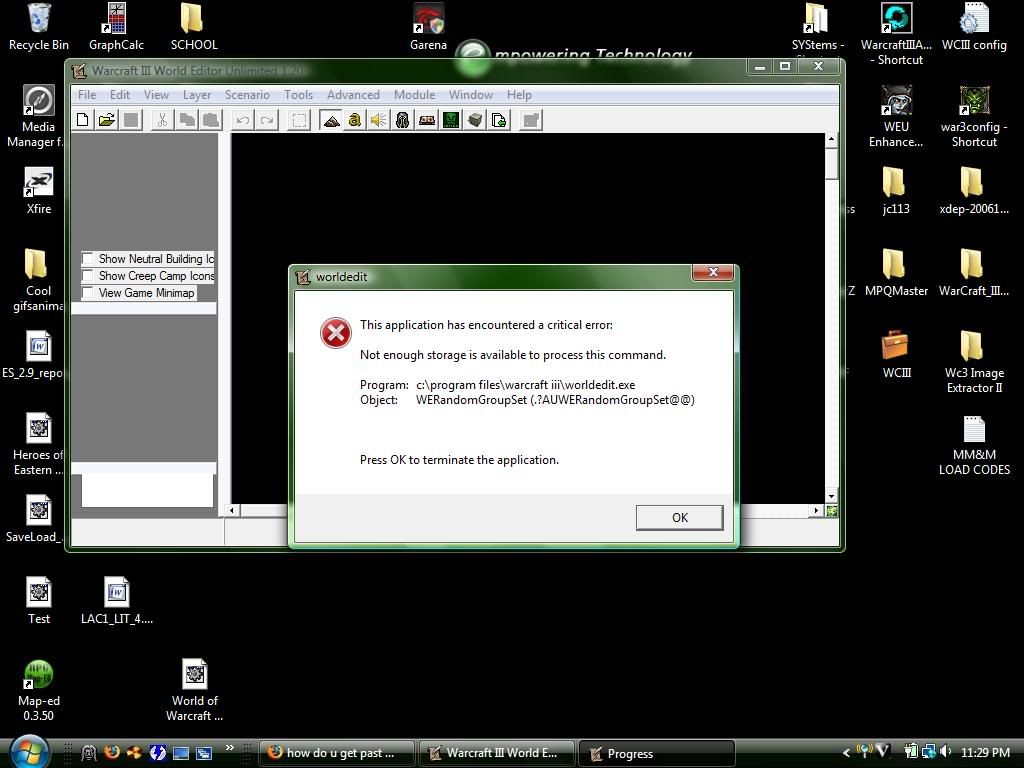
Task: Open the Object Editor helmet icon
Action: (x=403, y=120)
